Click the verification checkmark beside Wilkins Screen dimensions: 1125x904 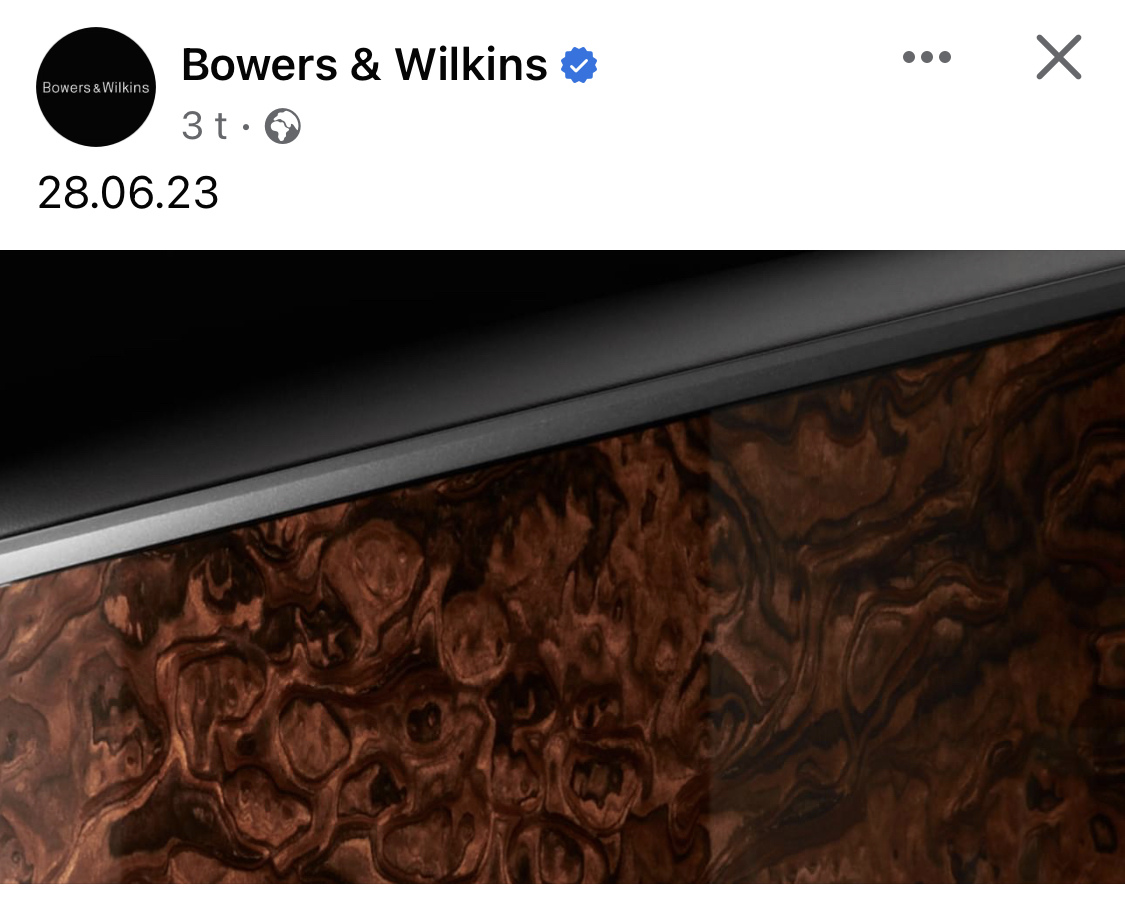point(578,65)
